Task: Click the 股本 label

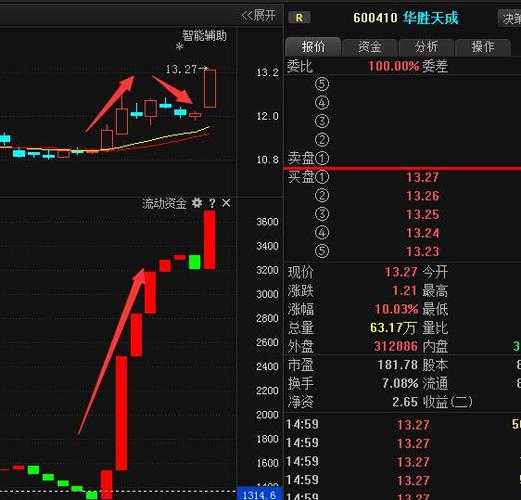Action: point(435,365)
